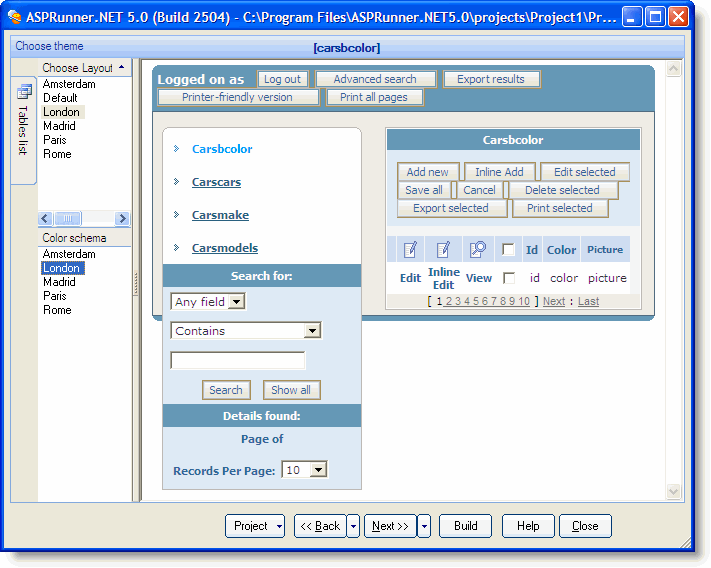The width and height of the screenshot is (711, 568).
Task: Select Paris color schema
Action: click(54, 296)
